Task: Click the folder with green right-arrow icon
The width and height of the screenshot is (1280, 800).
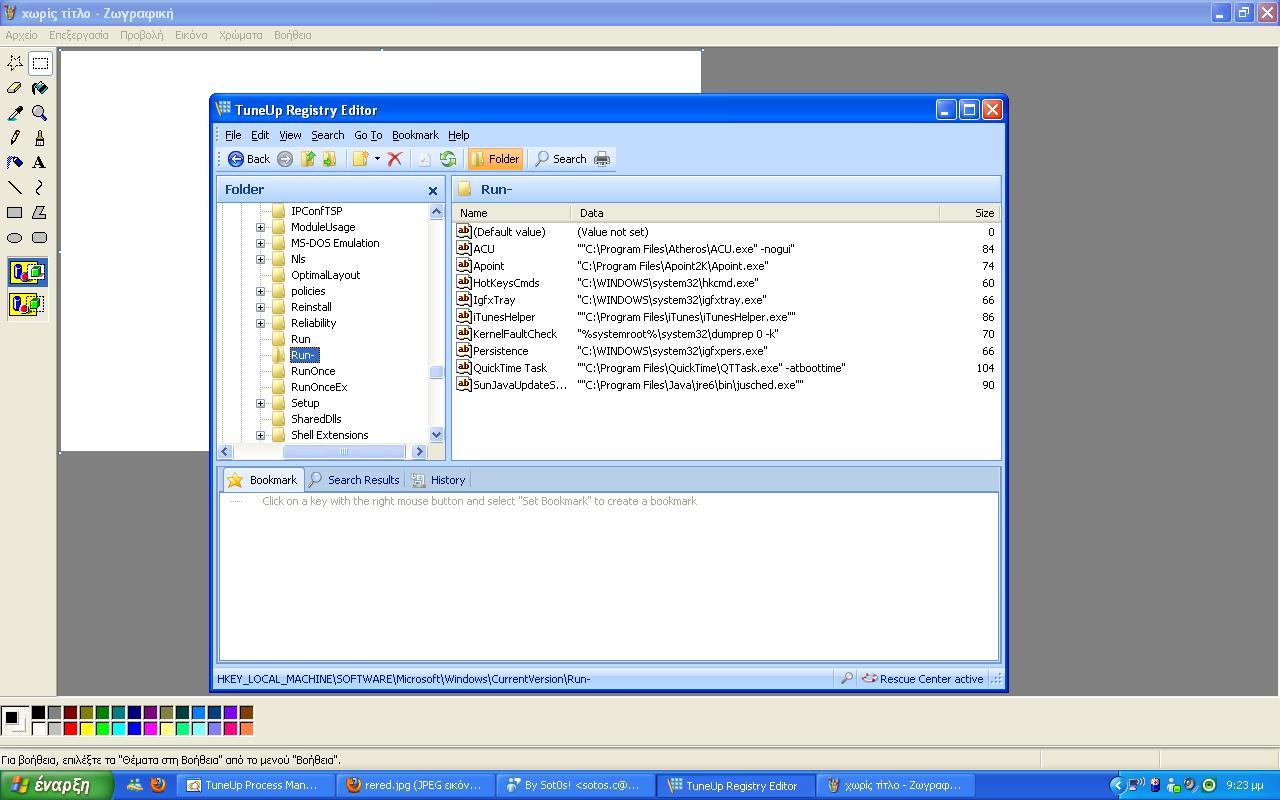Action: [329, 159]
